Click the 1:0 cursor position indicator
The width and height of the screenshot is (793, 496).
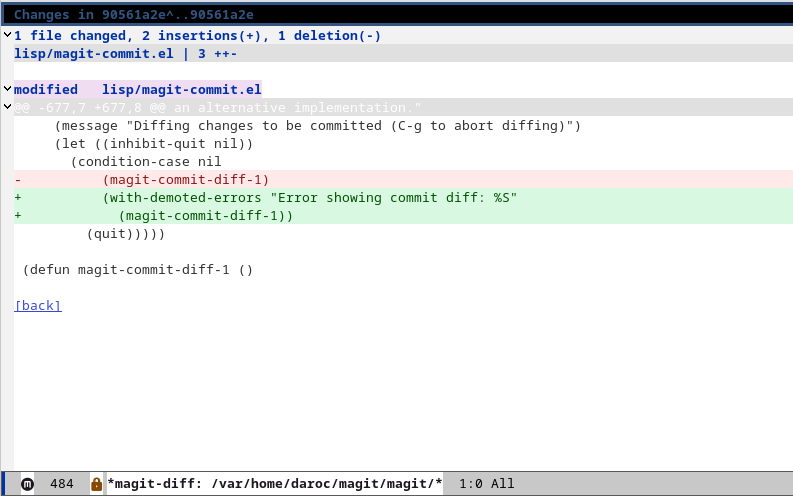click(x=470, y=484)
